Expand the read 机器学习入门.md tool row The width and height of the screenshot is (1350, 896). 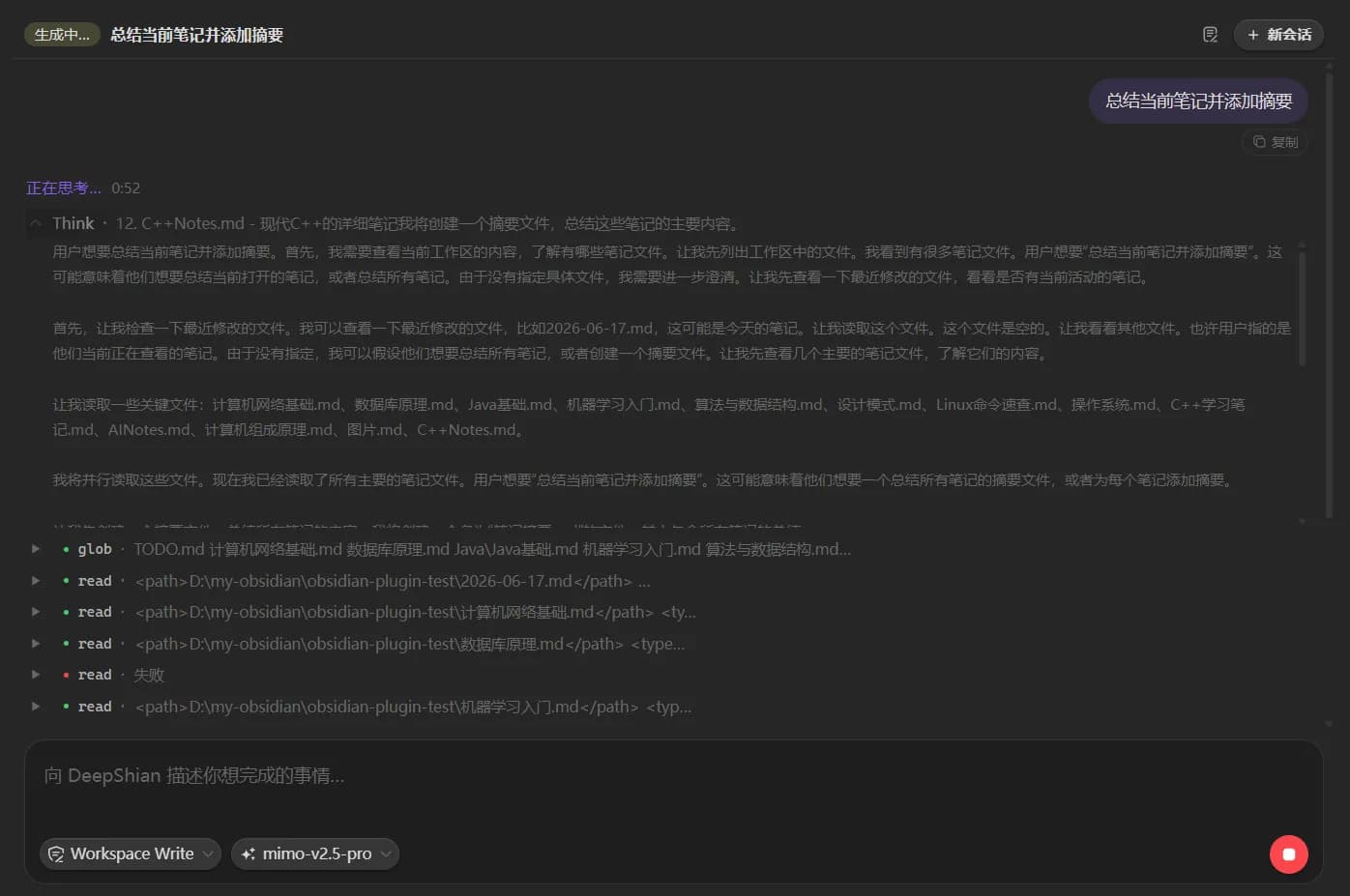coord(36,707)
